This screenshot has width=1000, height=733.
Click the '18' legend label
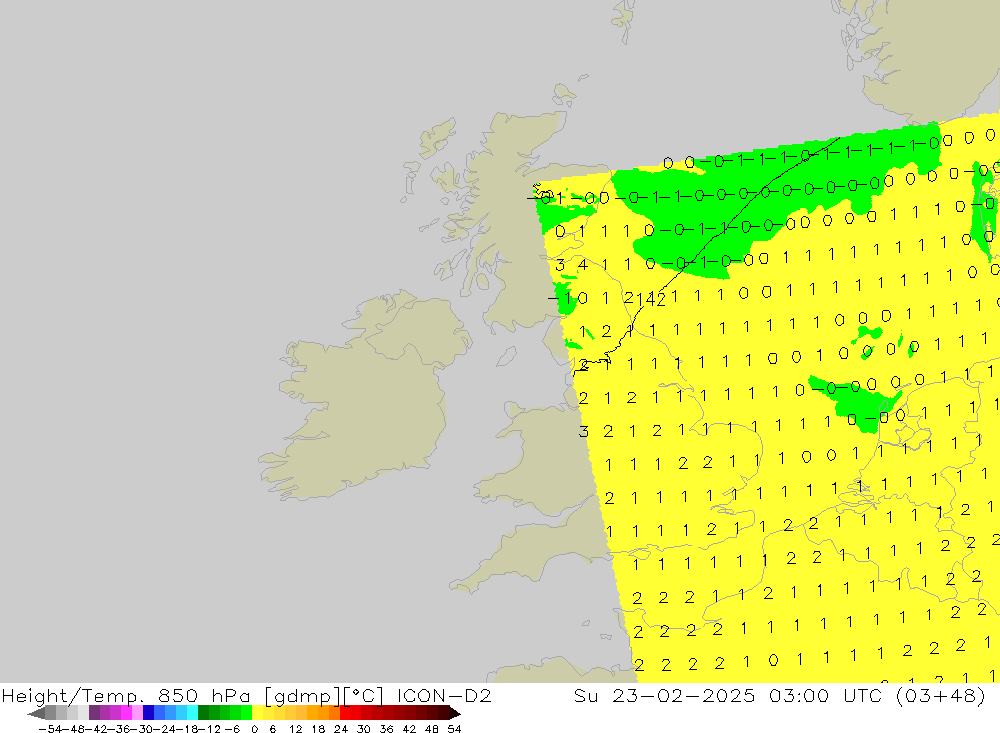[x=318, y=729]
